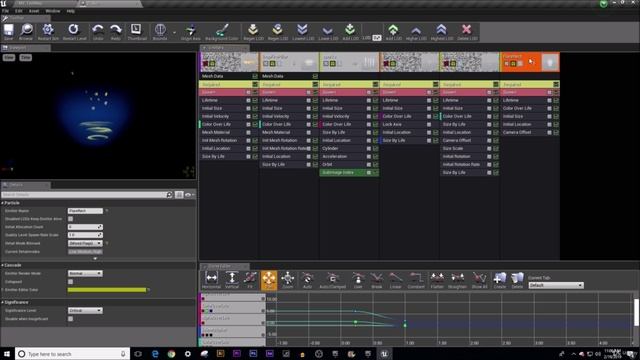Click the Redo icon in Cascade toolbar

click(116, 31)
